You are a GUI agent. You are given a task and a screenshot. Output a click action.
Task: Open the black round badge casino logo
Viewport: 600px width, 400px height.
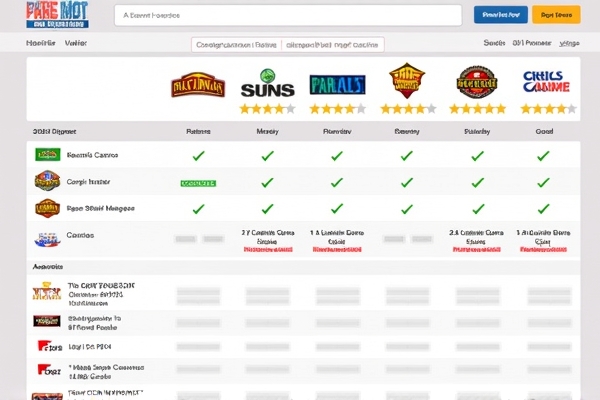[x=477, y=81]
